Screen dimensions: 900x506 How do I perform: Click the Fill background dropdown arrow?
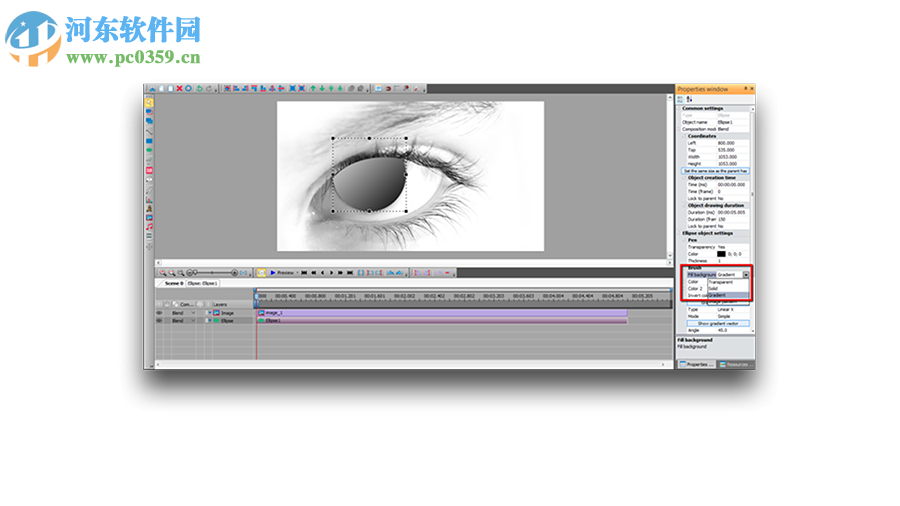pyautogui.click(x=746, y=275)
